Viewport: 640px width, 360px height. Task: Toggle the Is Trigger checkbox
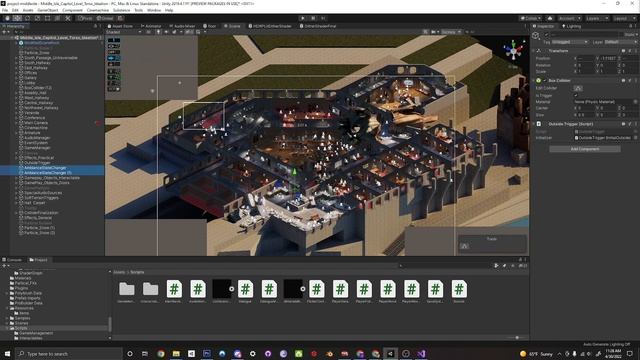coord(576,95)
